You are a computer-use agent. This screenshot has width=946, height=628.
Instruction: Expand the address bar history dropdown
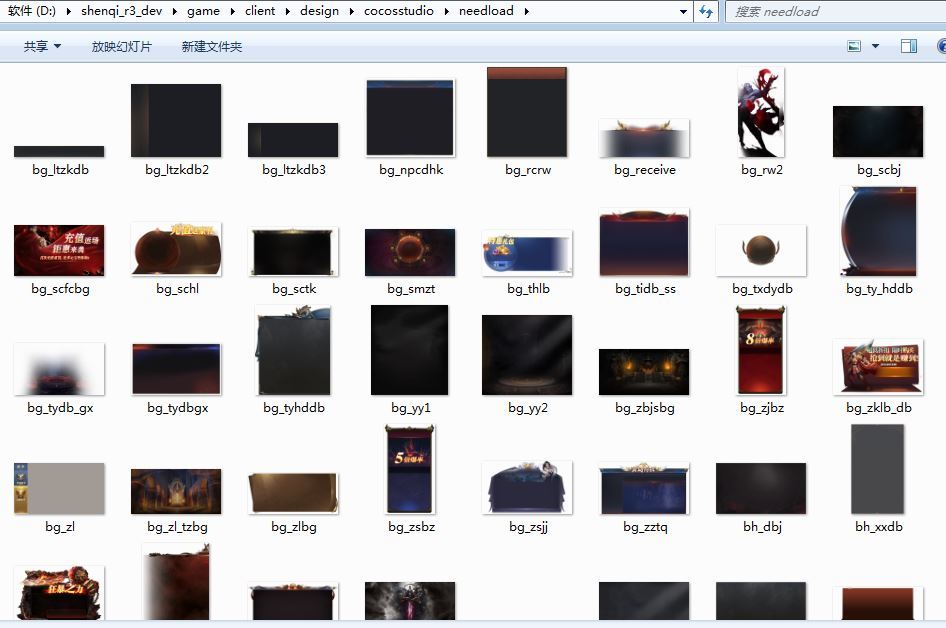683,11
